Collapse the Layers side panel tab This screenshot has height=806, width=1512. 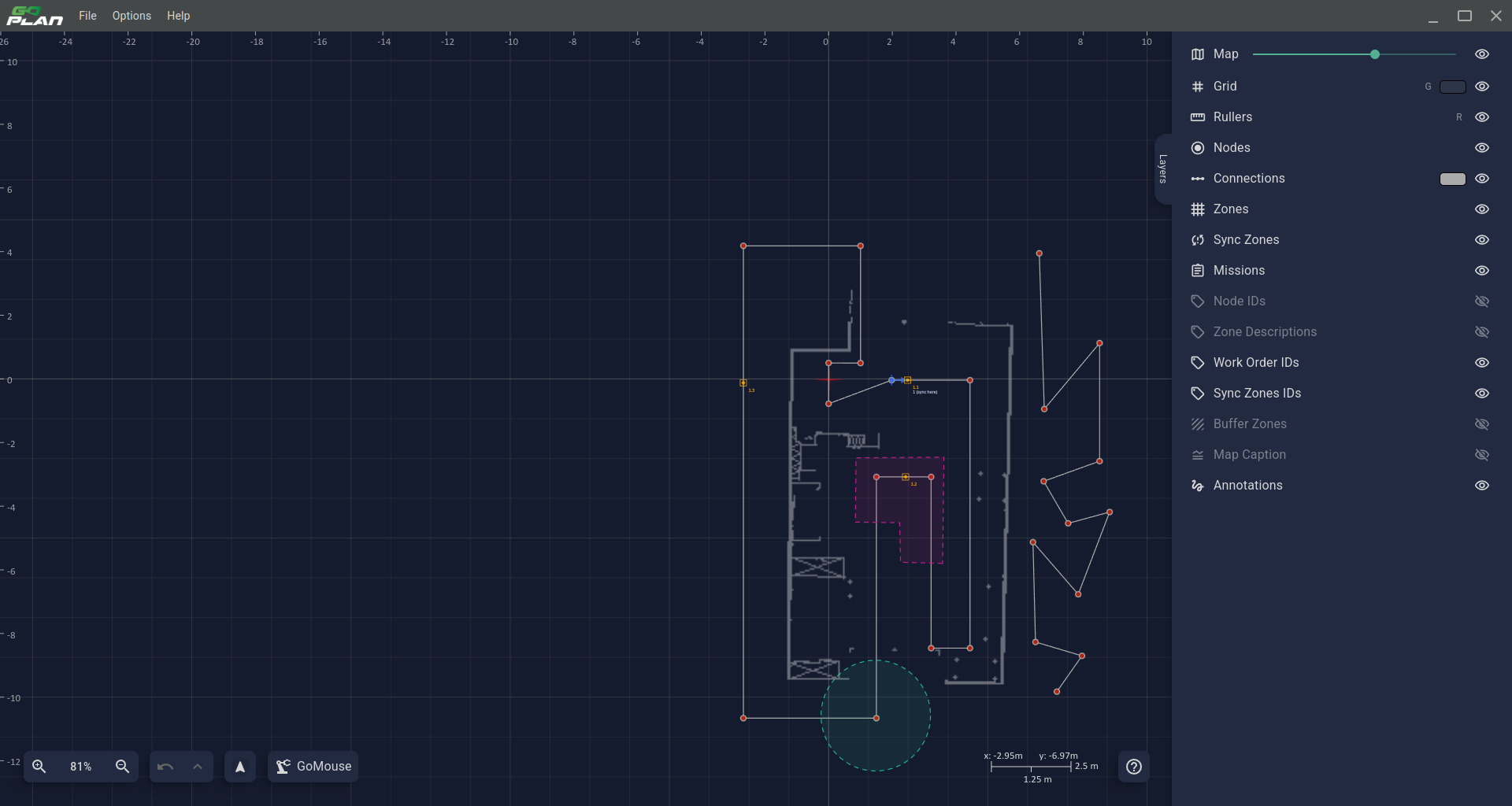(1162, 169)
